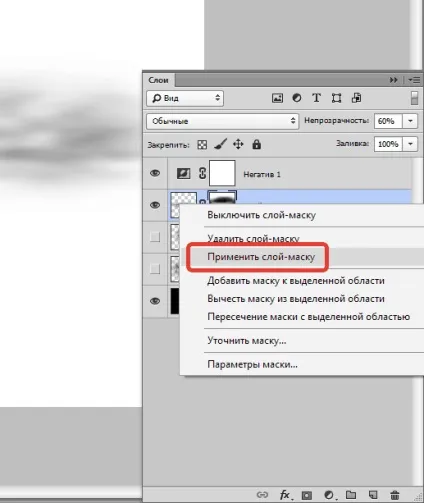Select the type layer filter icon
Viewport: 424px width, 503px height.
[x=316, y=98]
